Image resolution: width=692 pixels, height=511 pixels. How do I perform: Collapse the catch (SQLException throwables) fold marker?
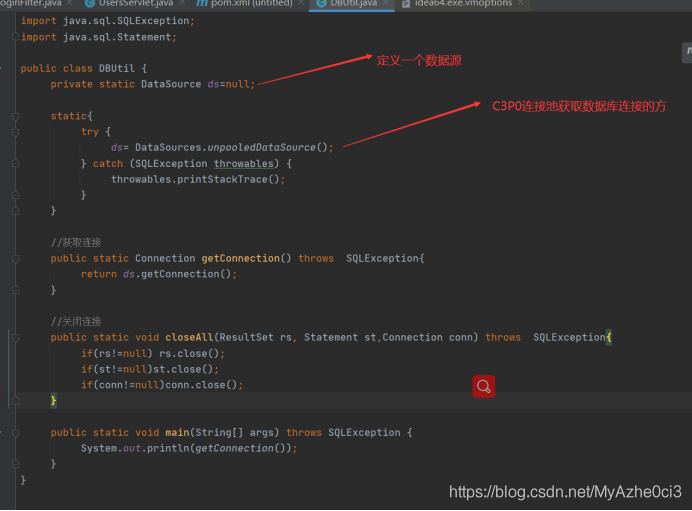coord(15,164)
